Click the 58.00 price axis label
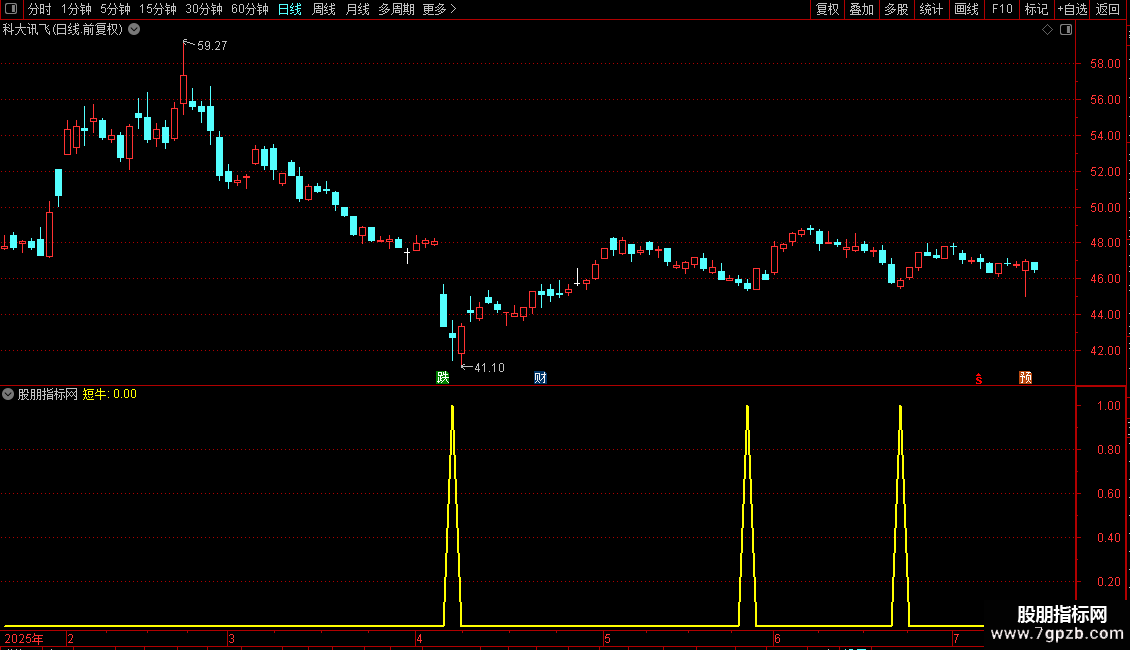Screen dimensions: 1130x650 (1105, 63)
